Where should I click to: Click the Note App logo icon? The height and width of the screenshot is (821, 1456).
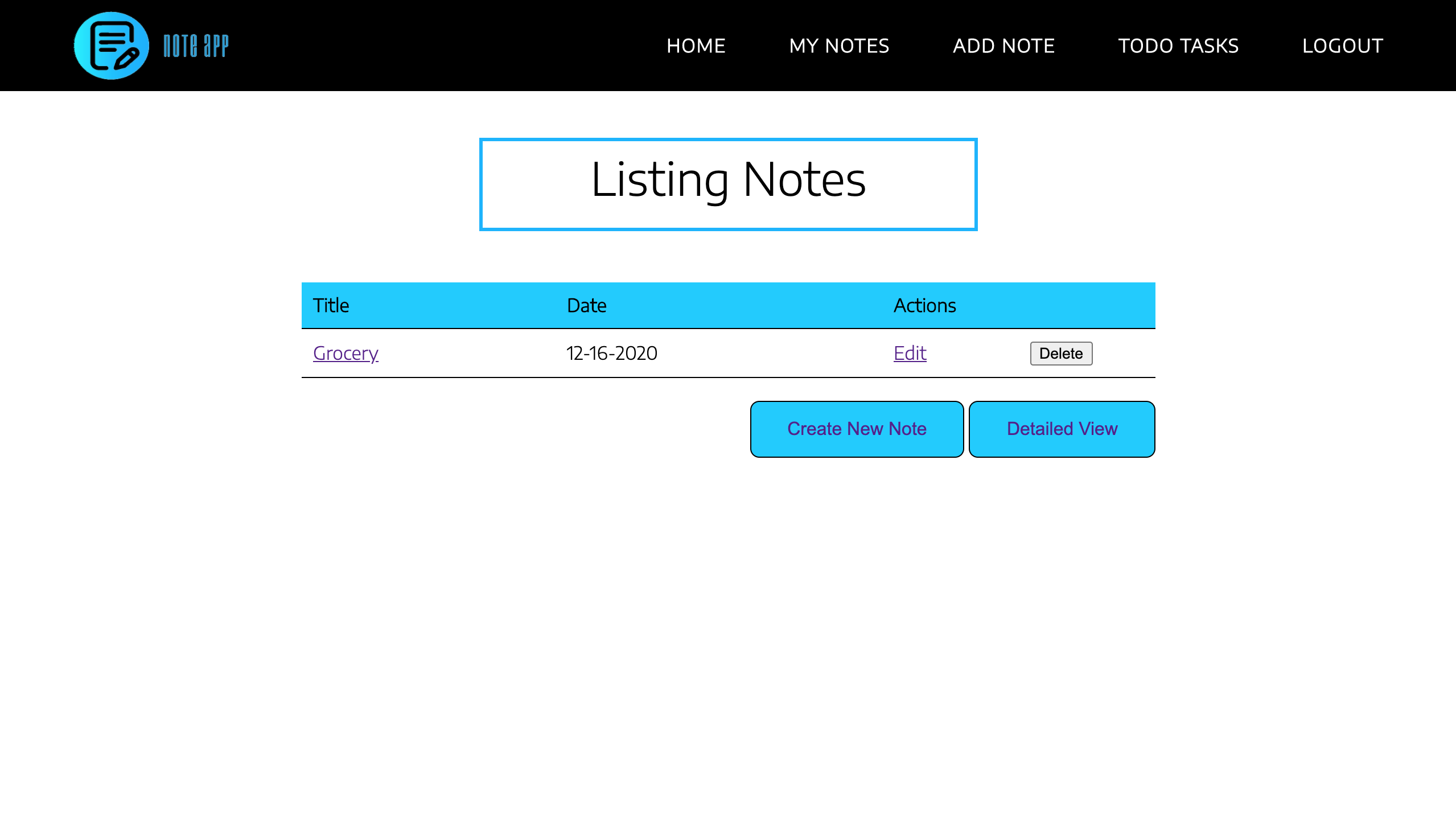pos(111,46)
